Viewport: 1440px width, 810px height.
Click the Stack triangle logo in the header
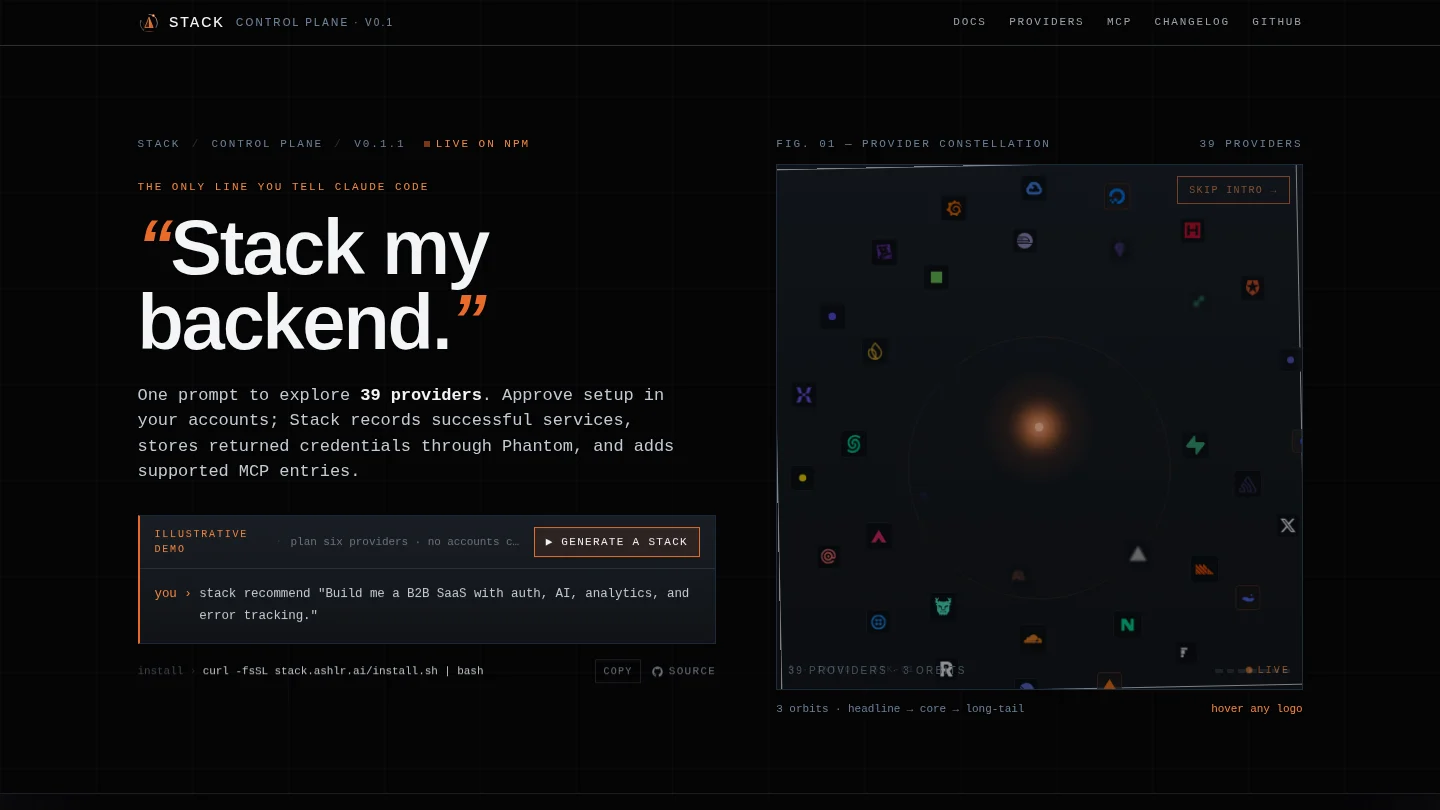tap(149, 22)
